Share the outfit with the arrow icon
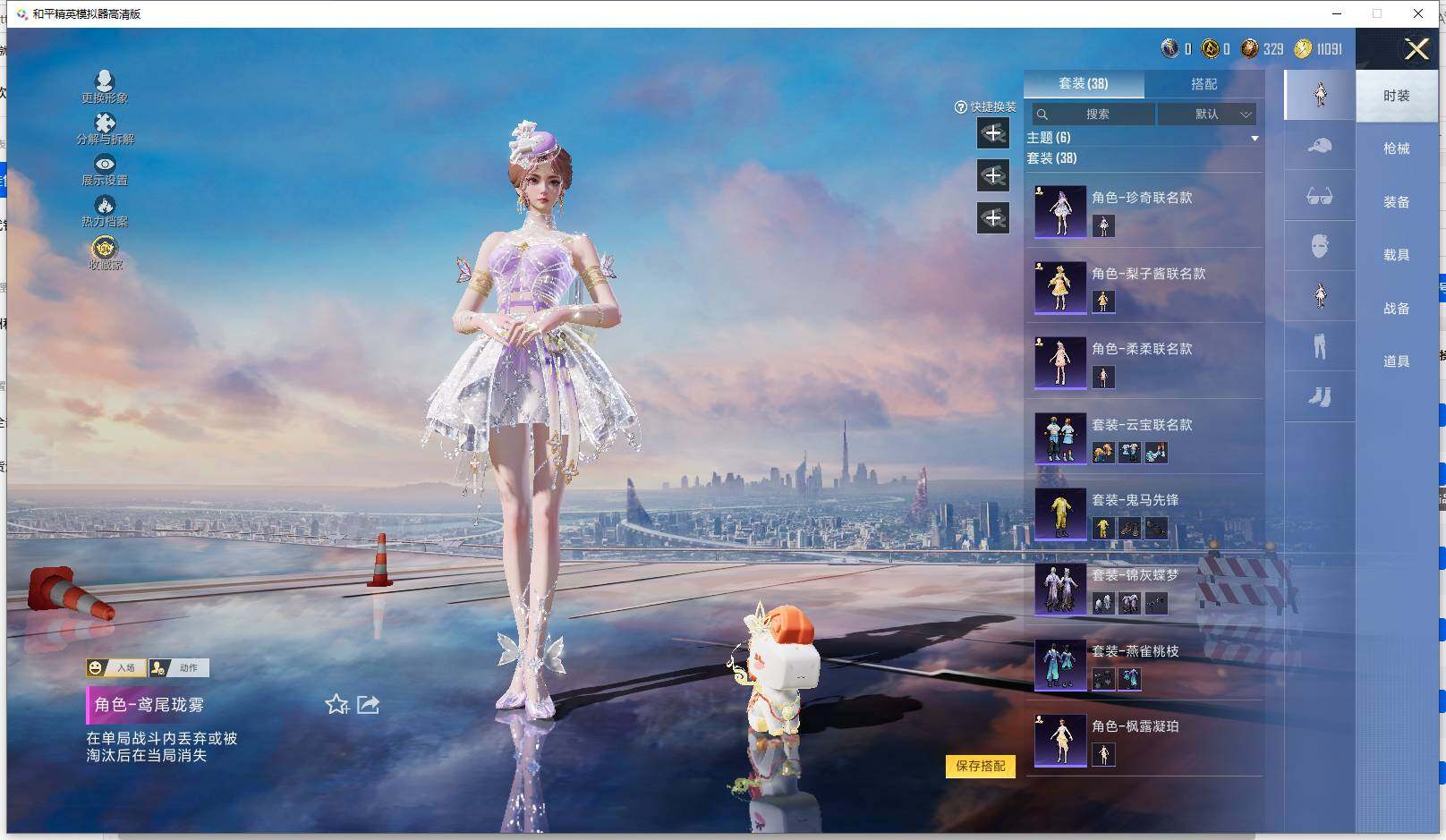Image resolution: width=1446 pixels, height=840 pixels. pyautogui.click(x=369, y=705)
